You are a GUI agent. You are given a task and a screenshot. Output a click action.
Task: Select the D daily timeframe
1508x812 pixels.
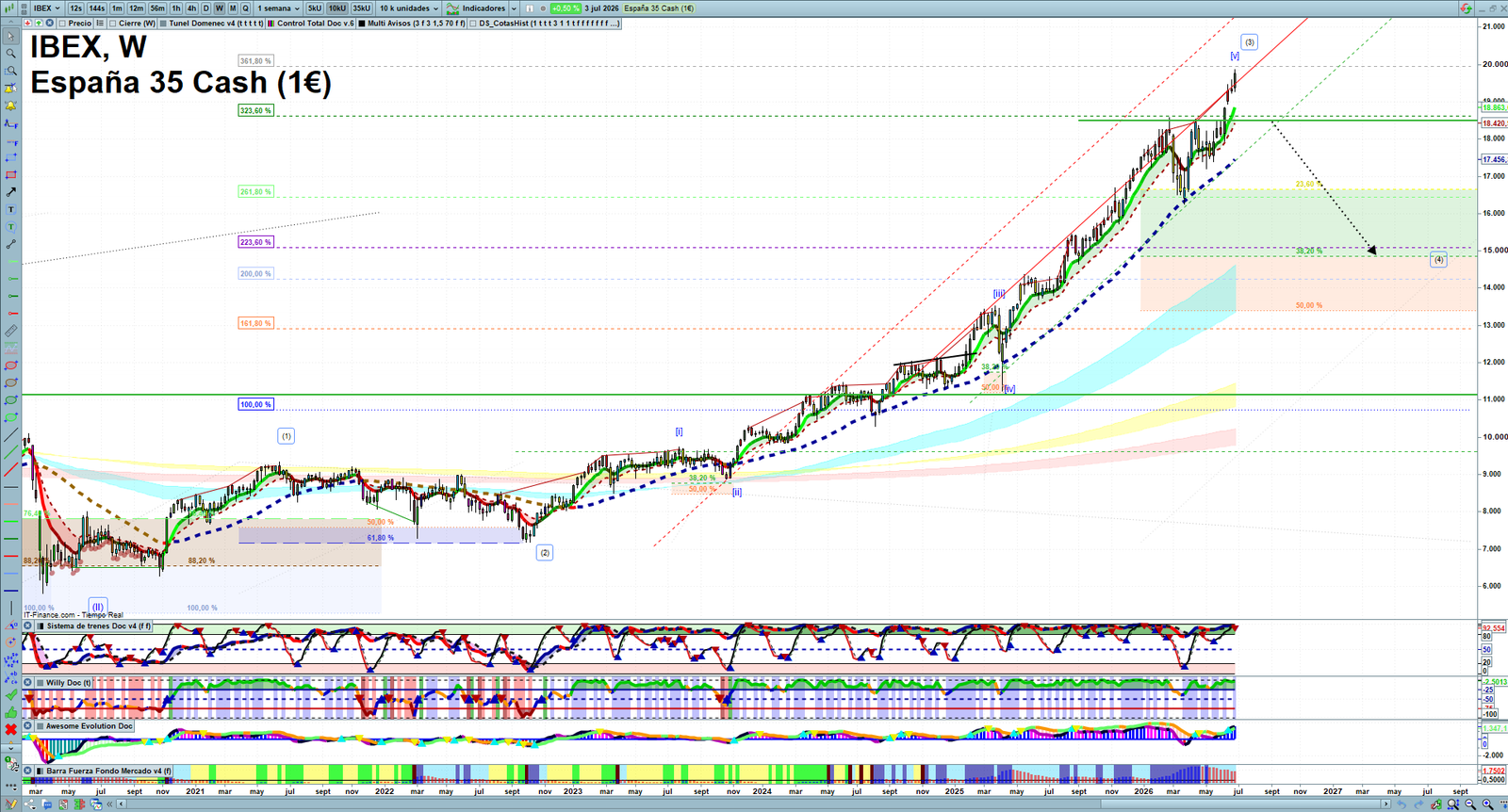point(205,8)
